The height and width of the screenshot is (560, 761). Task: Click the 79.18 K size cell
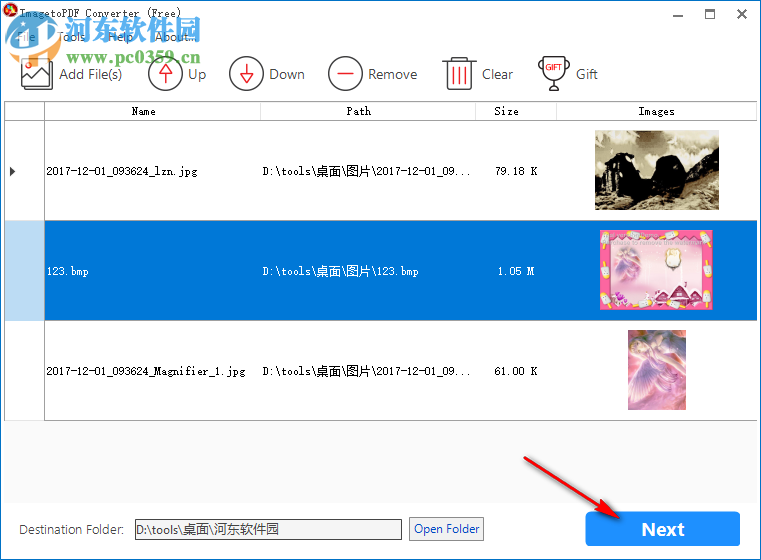[516, 171]
